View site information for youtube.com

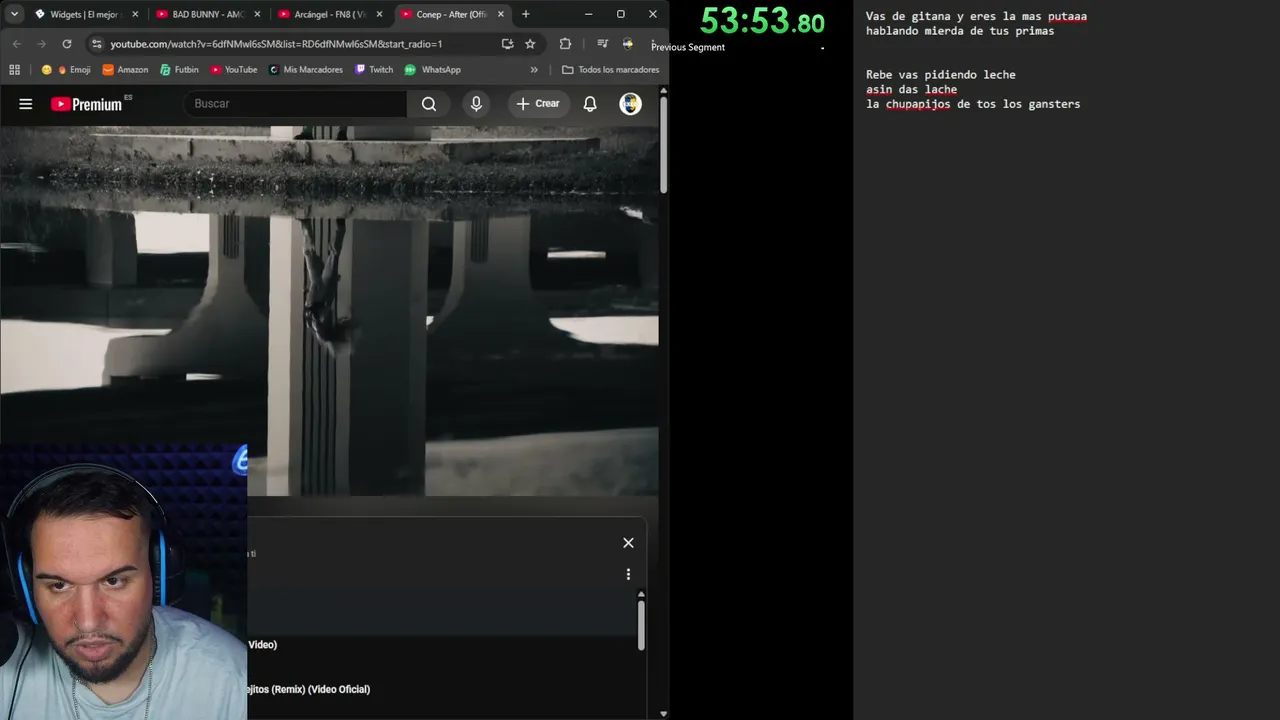96,44
